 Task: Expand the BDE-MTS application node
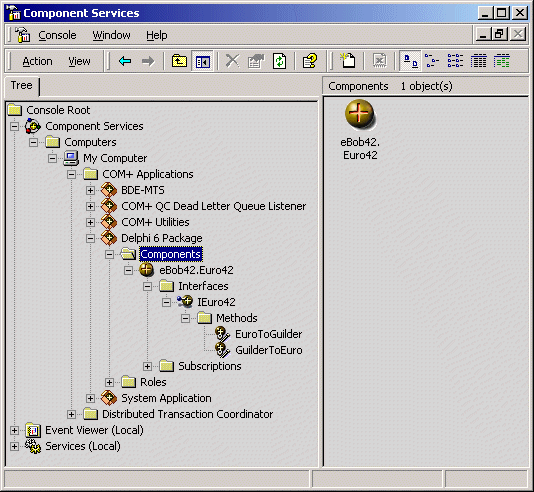coord(90,190)
